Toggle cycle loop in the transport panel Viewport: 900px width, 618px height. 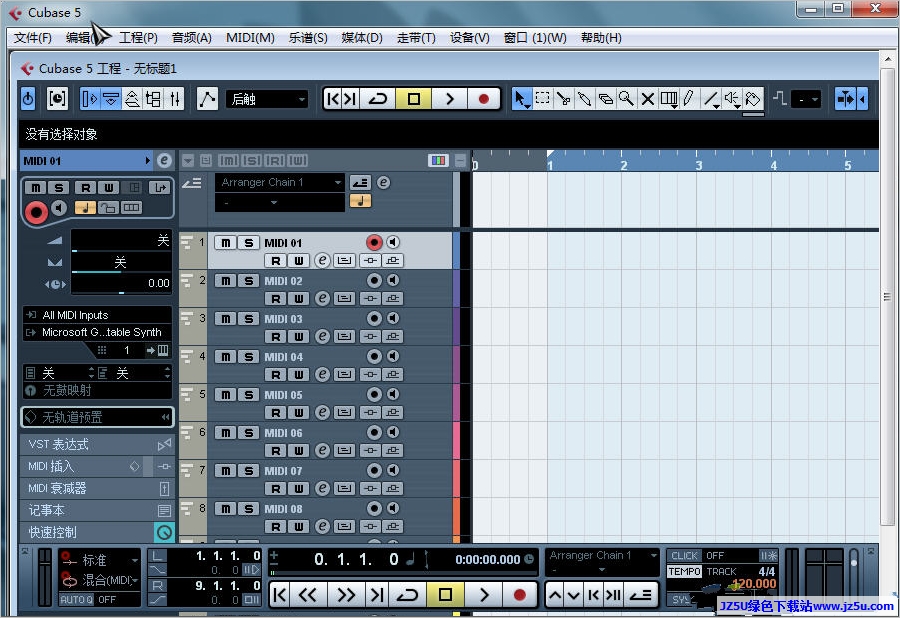coord(407,595)
